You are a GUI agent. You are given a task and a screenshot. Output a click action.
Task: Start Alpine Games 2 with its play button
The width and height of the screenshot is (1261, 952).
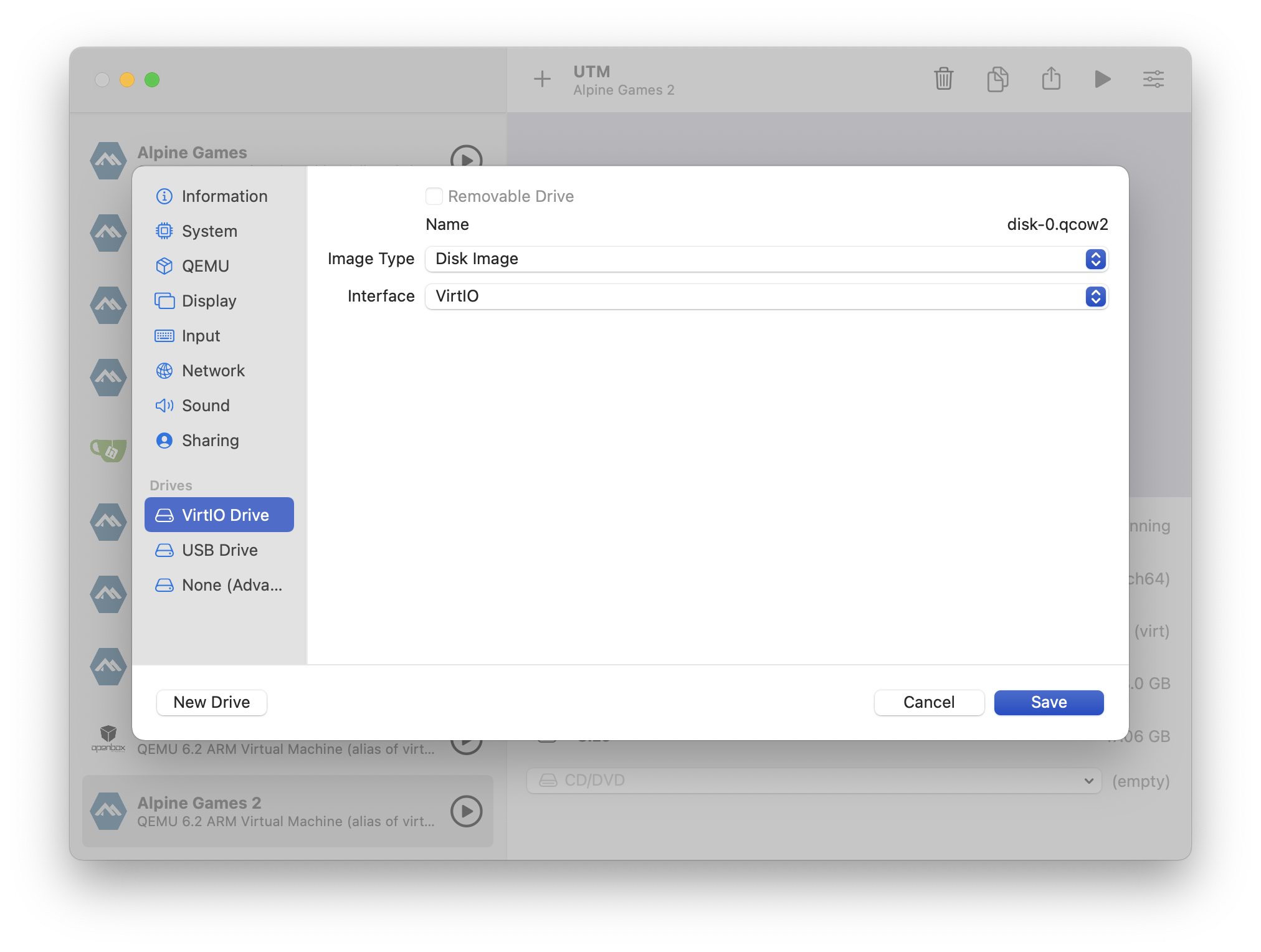pos(466,812)
